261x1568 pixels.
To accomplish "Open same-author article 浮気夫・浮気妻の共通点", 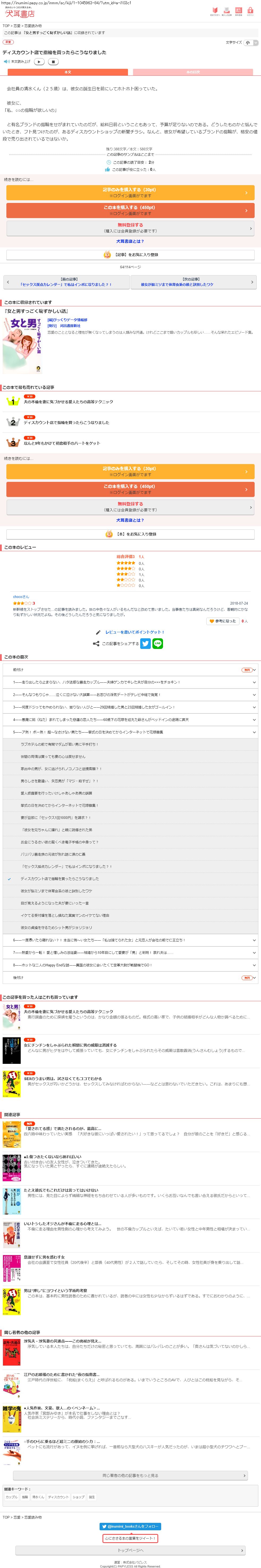I will tap(62, 1341).
